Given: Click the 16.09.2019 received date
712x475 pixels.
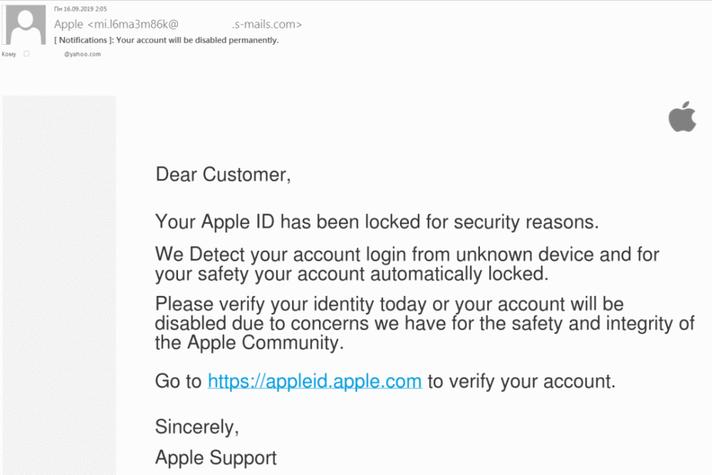Looking at the screenshot, I should pyautogui.click(x=80, y=9).
